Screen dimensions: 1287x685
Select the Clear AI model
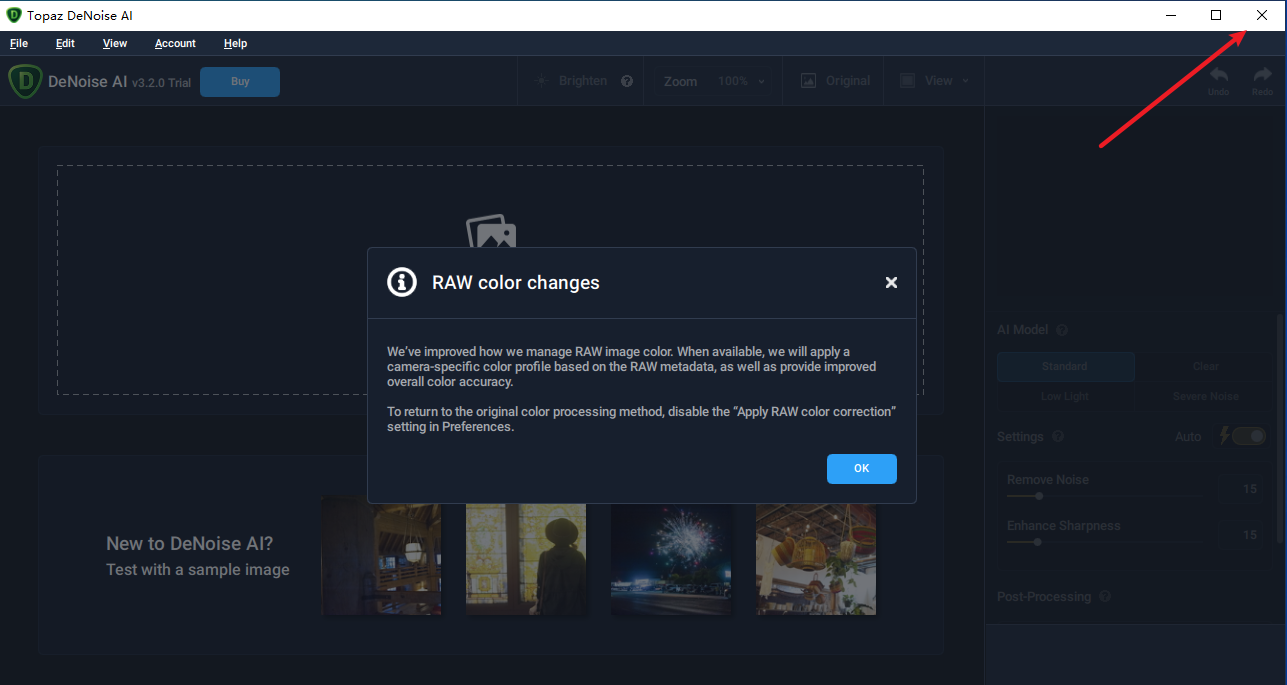click(x=1205, y=366)
